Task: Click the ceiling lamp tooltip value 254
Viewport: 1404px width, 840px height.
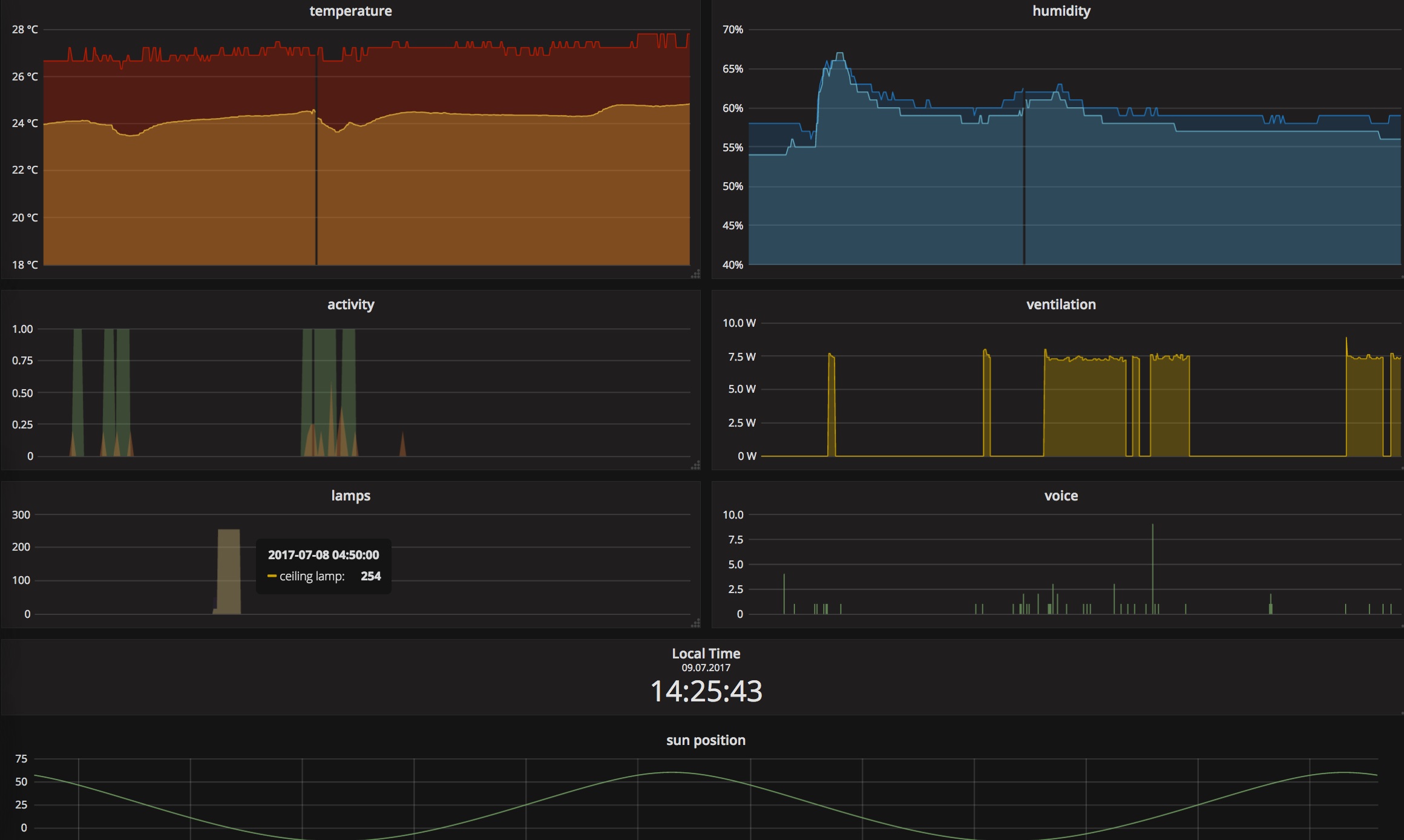Action: (x=370, y=576)
